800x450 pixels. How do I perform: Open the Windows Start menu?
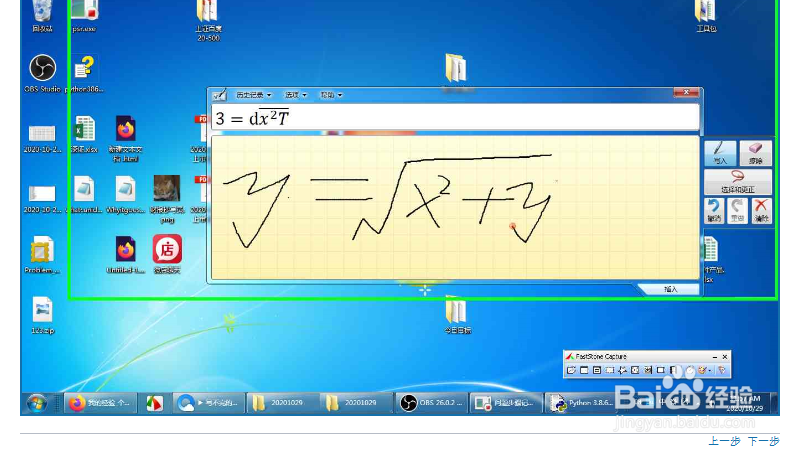coord(37,403)
